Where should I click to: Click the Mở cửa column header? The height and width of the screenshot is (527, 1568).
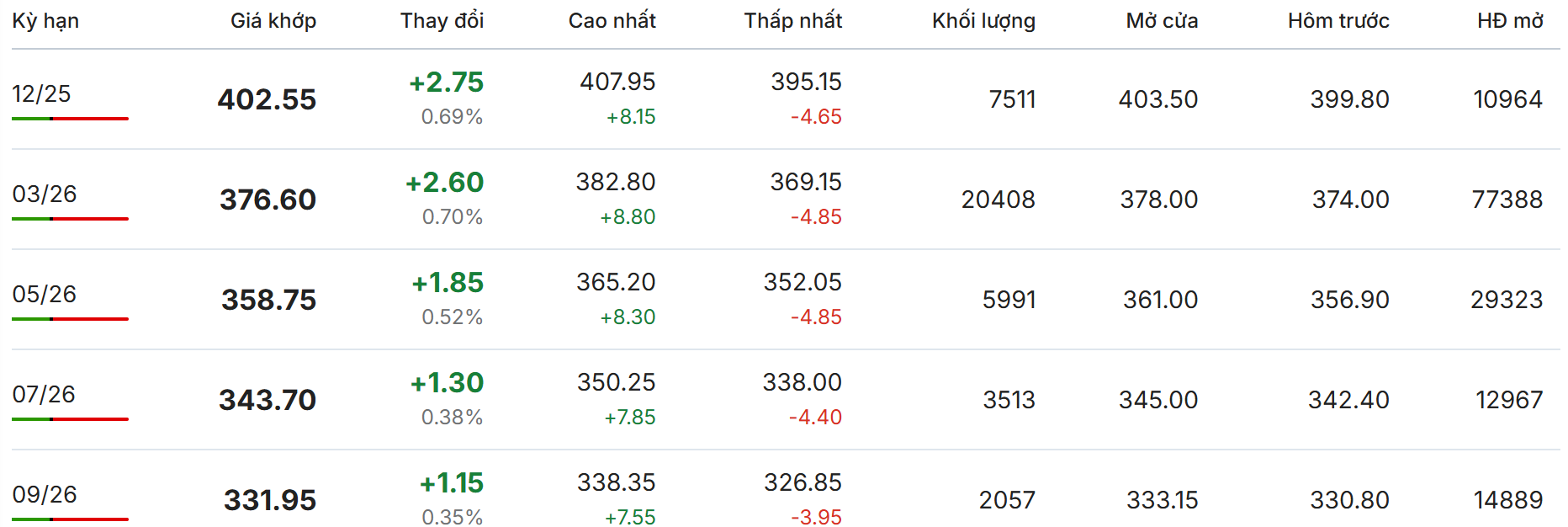1162,21
